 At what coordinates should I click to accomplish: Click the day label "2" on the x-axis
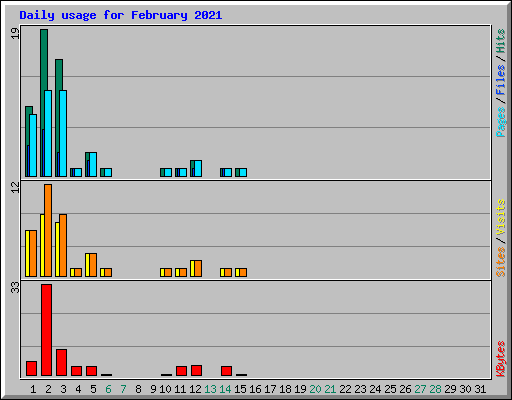click(x=48, y=389)
